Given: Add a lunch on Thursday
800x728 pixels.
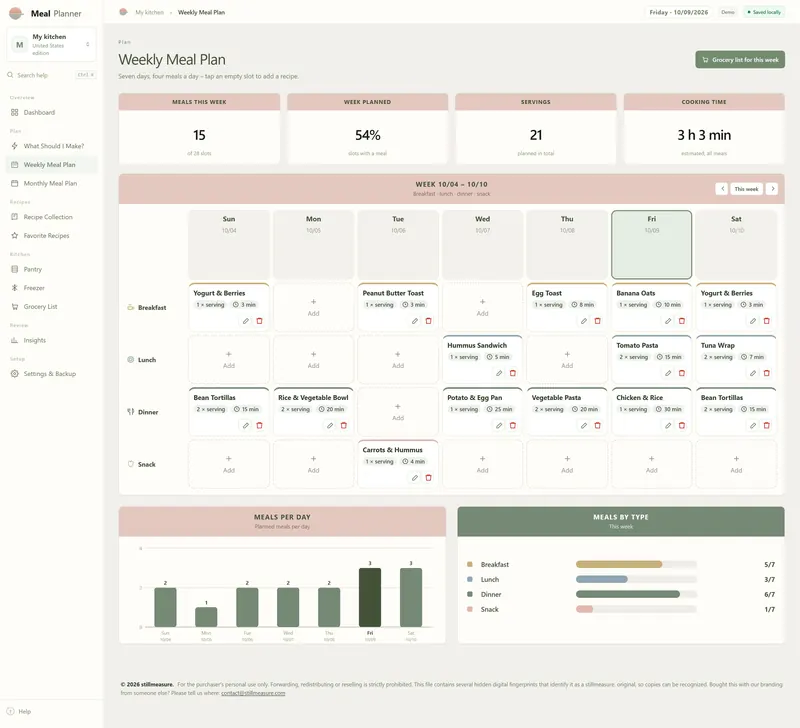Looking at the screenshot, I should (567, 360).
